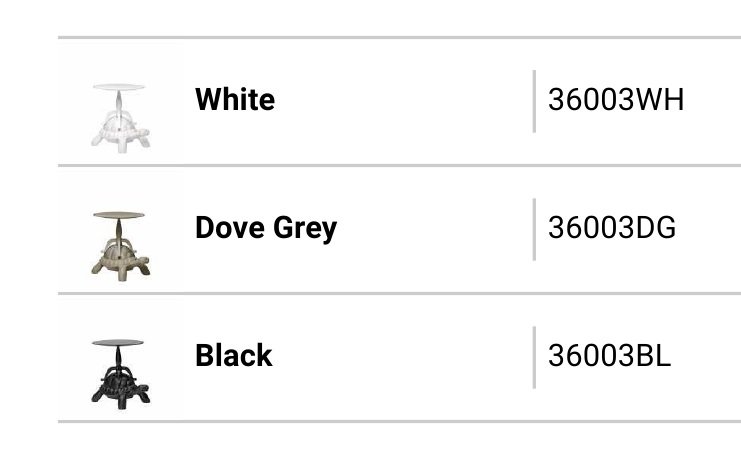Click the grey tabletop in the Dove Grey image

tap(119, 215)
